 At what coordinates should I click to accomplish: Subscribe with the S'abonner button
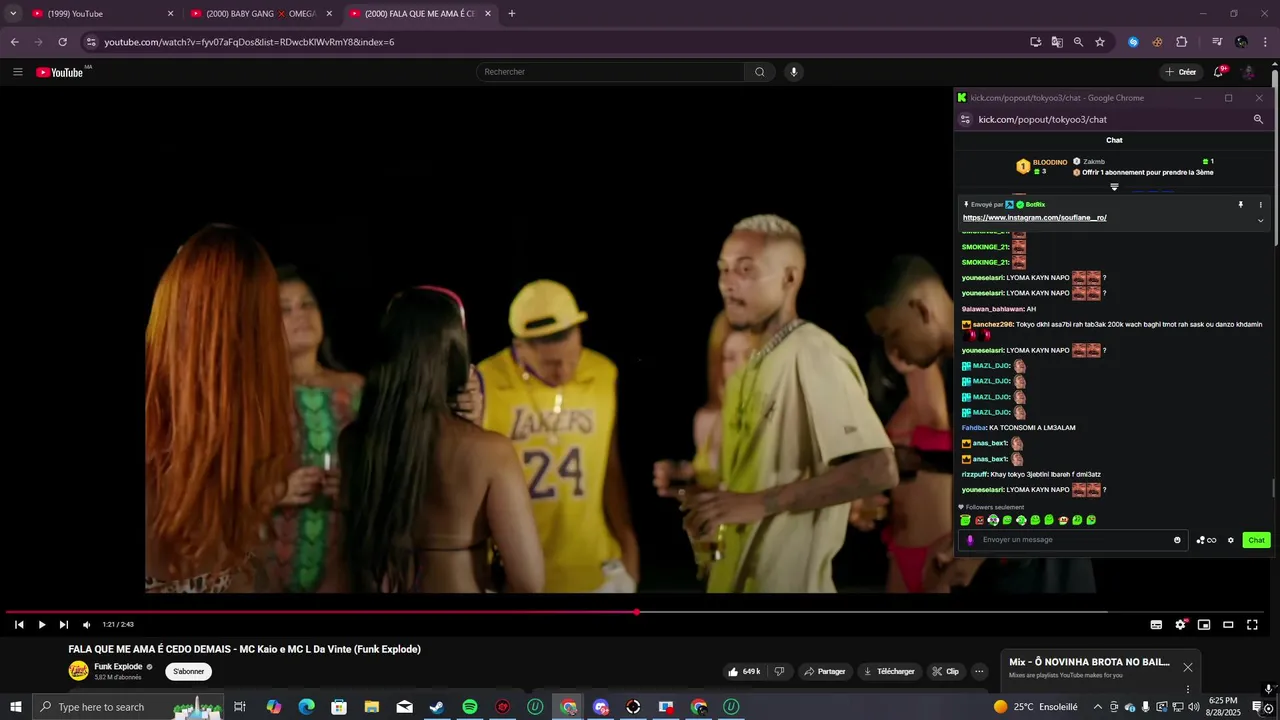[x=188, y=672]
